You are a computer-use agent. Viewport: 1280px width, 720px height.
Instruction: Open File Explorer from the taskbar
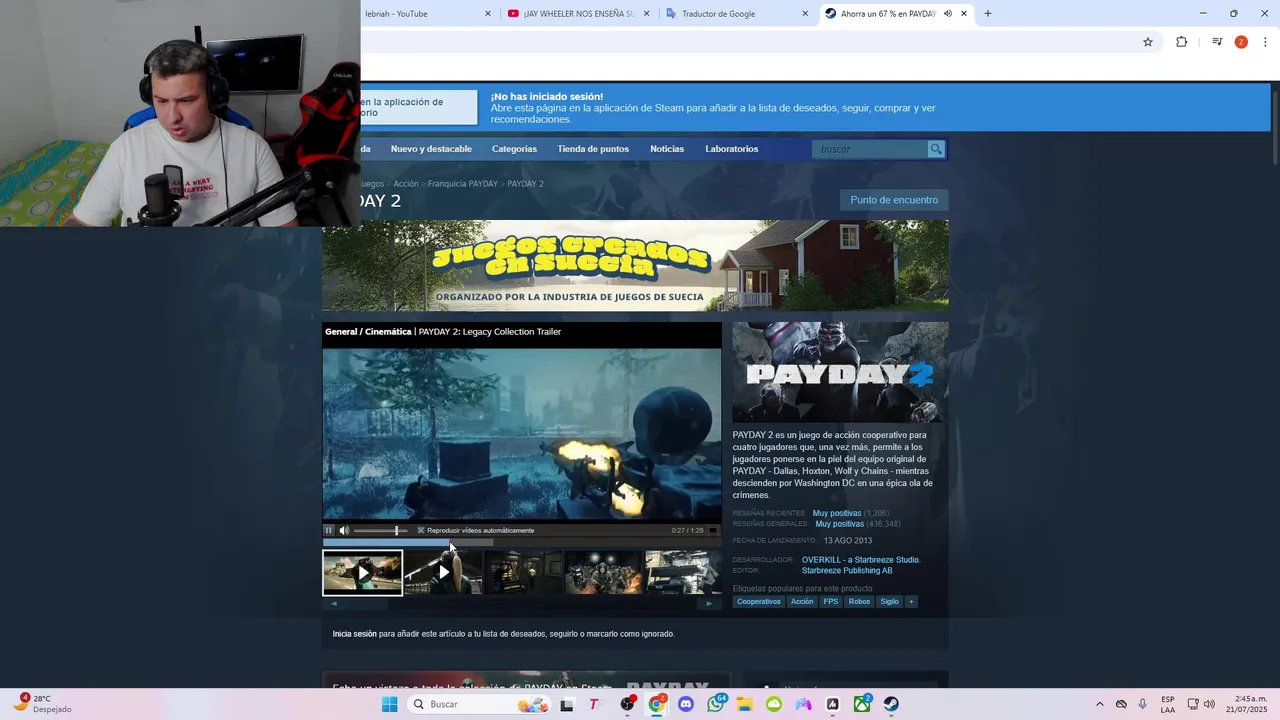(x=744, y=704)
